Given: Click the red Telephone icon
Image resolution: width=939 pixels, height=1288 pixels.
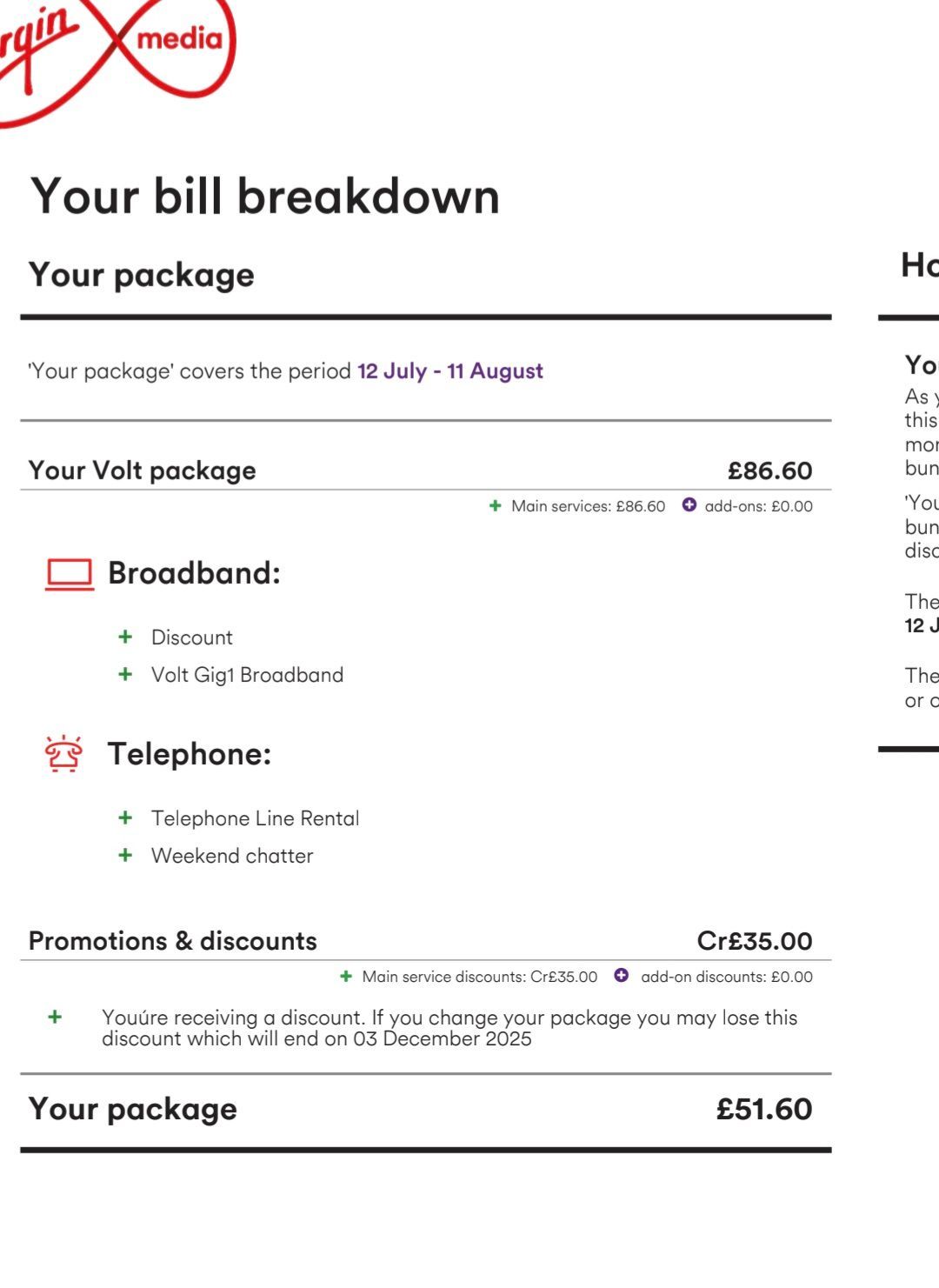Looking at the screenshot, I should click(63, 754).
